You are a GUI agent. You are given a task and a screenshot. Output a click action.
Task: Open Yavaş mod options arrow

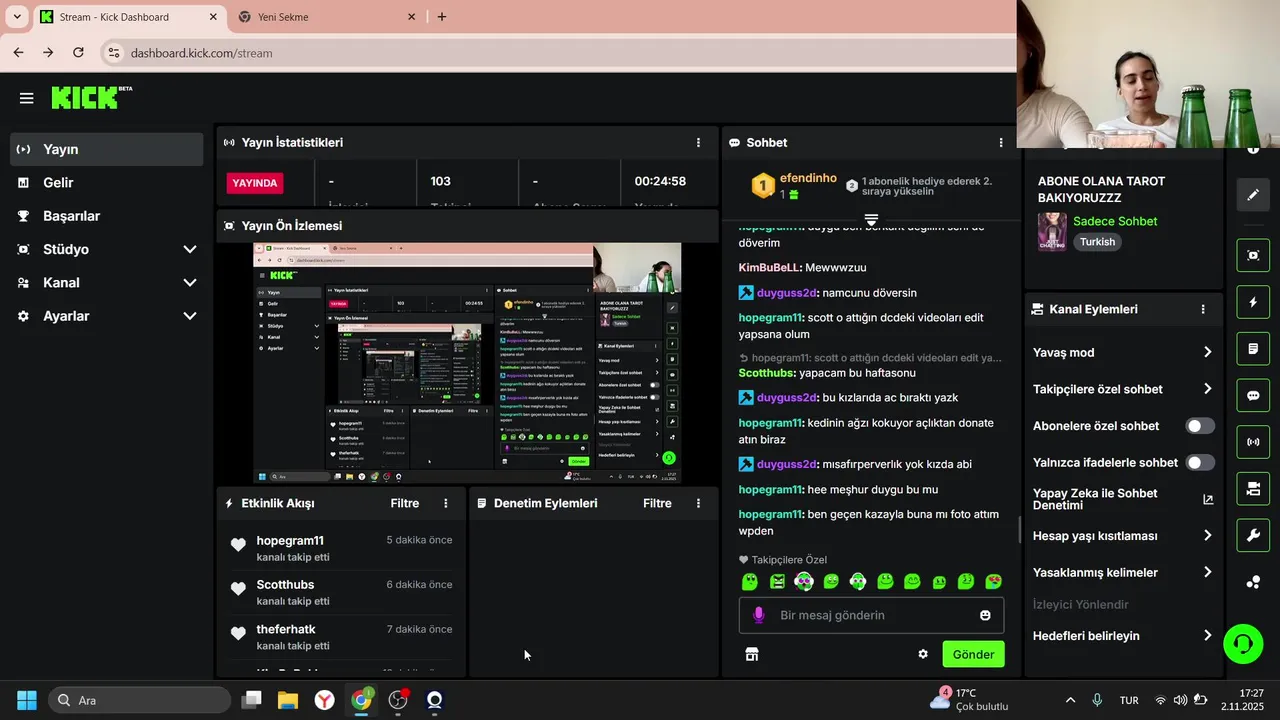point(1208,352)
